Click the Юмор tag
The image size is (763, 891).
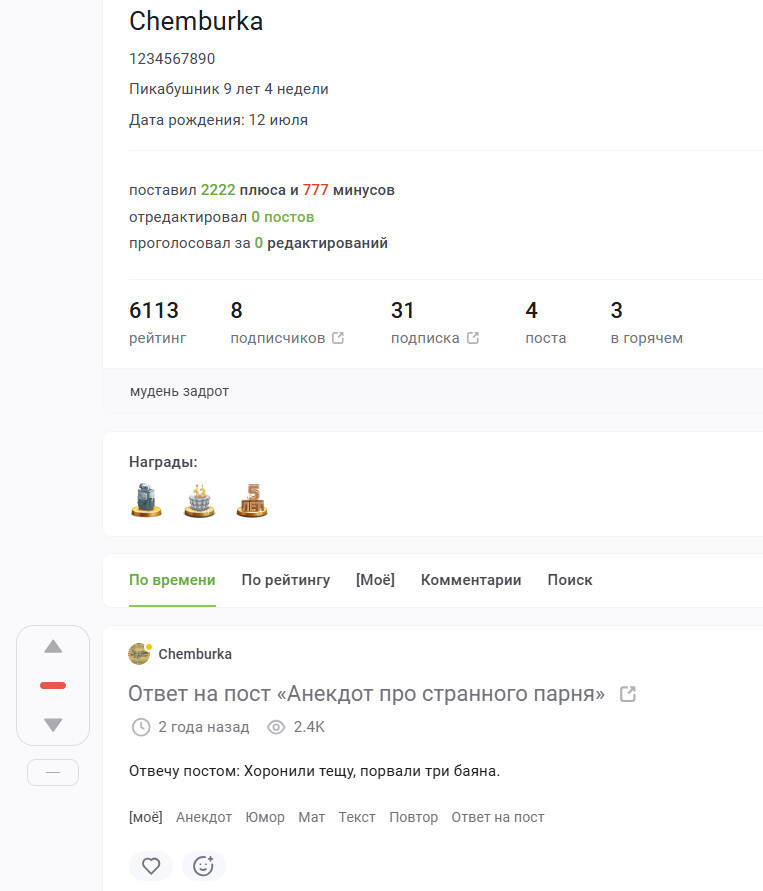tap(265, 817)
